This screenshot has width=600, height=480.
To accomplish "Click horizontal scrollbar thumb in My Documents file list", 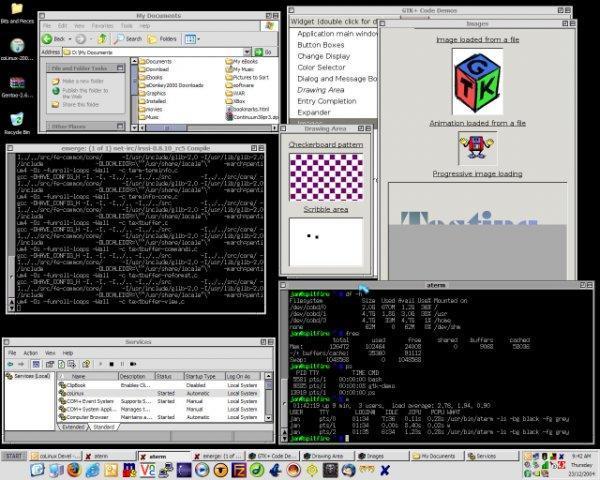I will point(166,128).
